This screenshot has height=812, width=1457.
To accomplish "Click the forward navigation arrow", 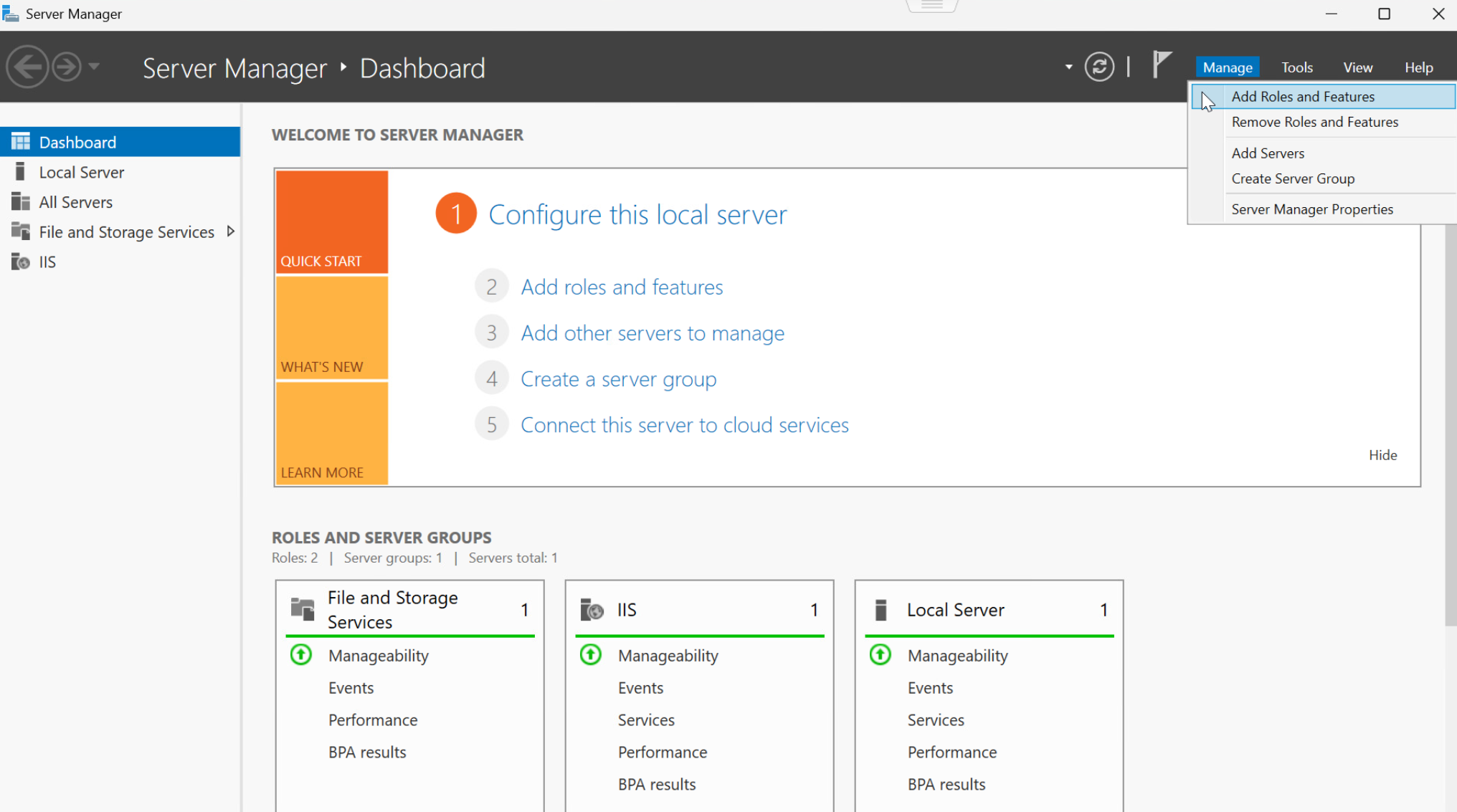I will (x=67, y=67).
